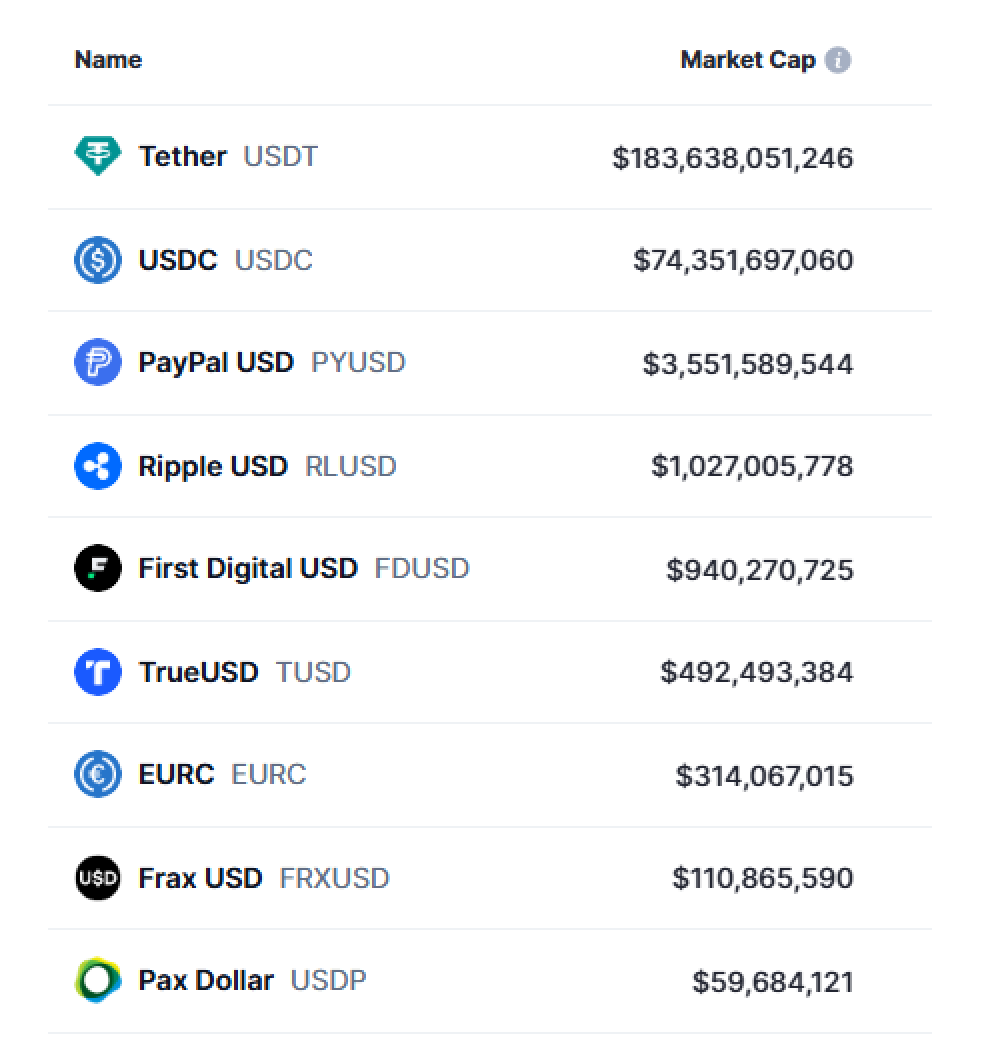Click the USDC coin logo icon
This screenshot has width=988, height=1064.
pos(98,260)
